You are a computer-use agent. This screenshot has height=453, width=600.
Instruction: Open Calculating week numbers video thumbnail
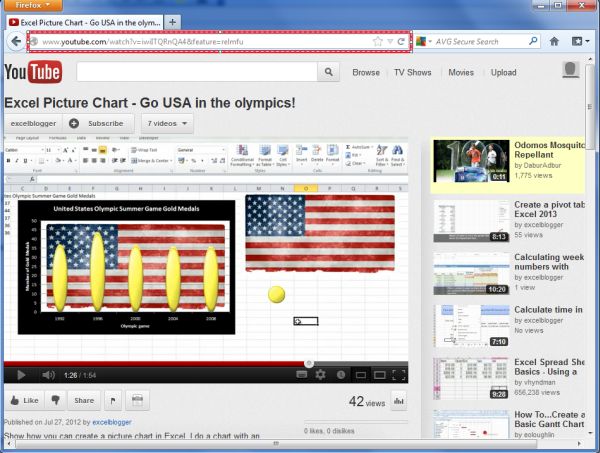(471, 274)
